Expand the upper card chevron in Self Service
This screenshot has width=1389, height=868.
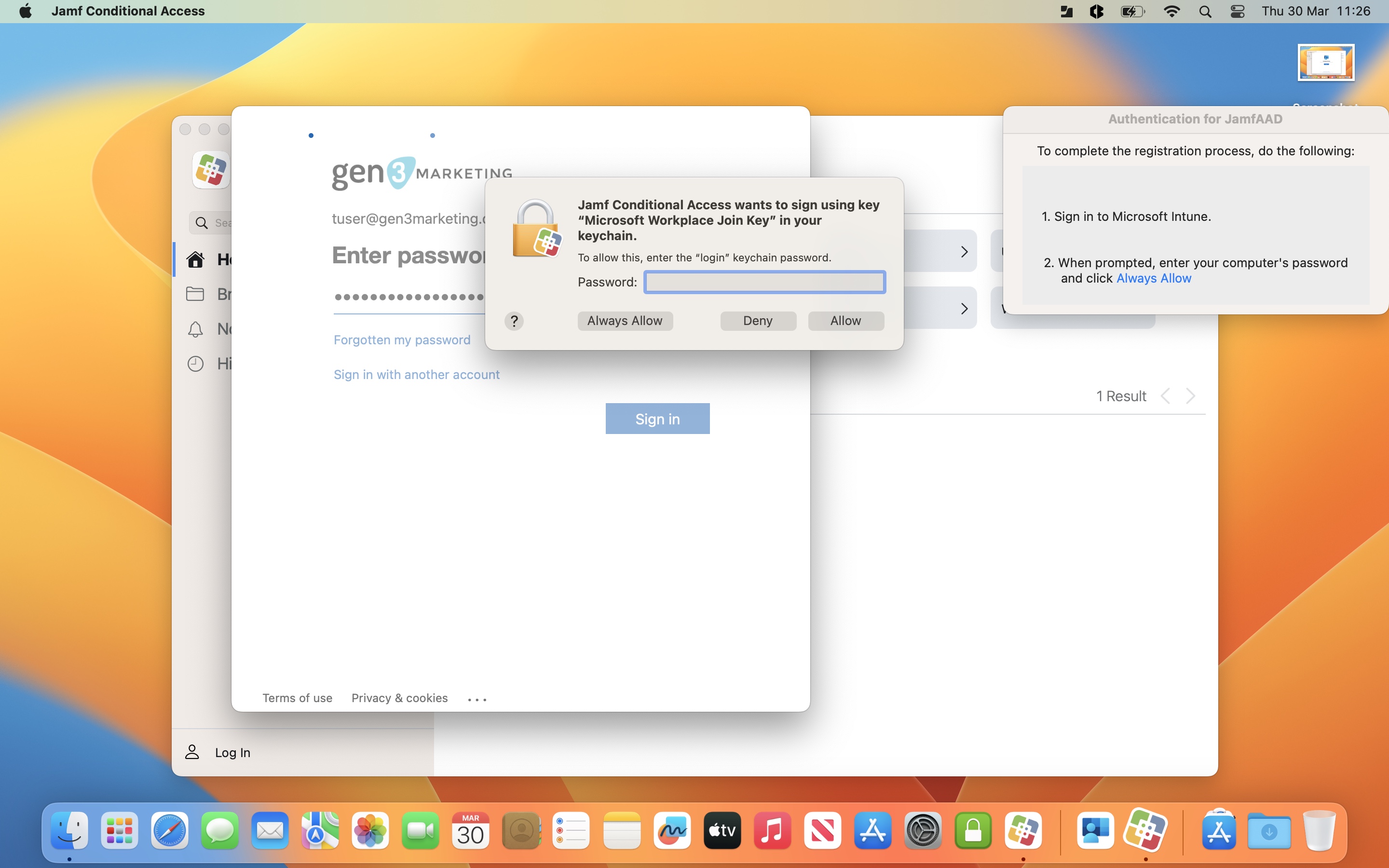pos(964,251)
